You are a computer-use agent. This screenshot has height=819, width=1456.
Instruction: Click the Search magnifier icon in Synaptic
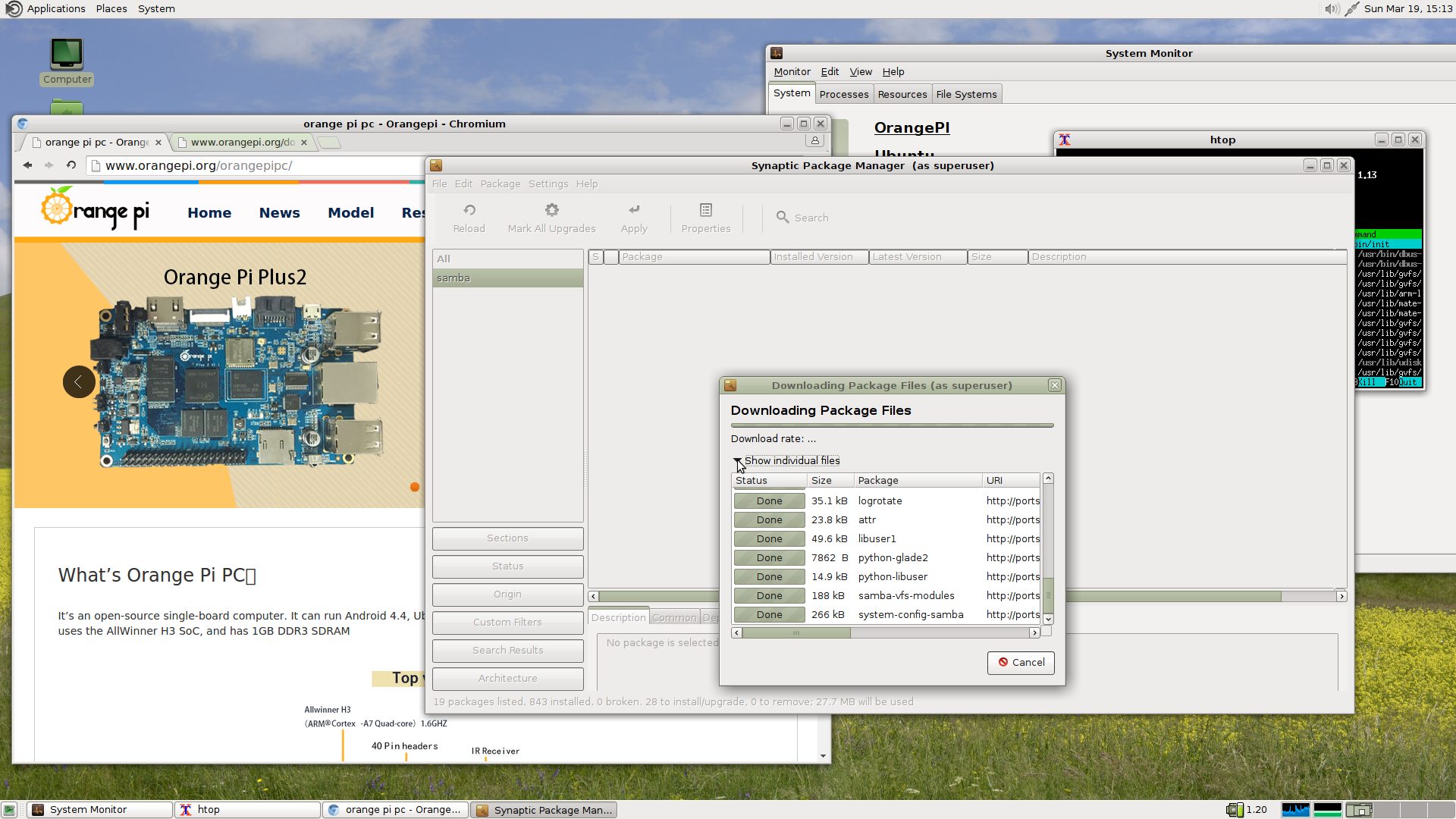783,218
